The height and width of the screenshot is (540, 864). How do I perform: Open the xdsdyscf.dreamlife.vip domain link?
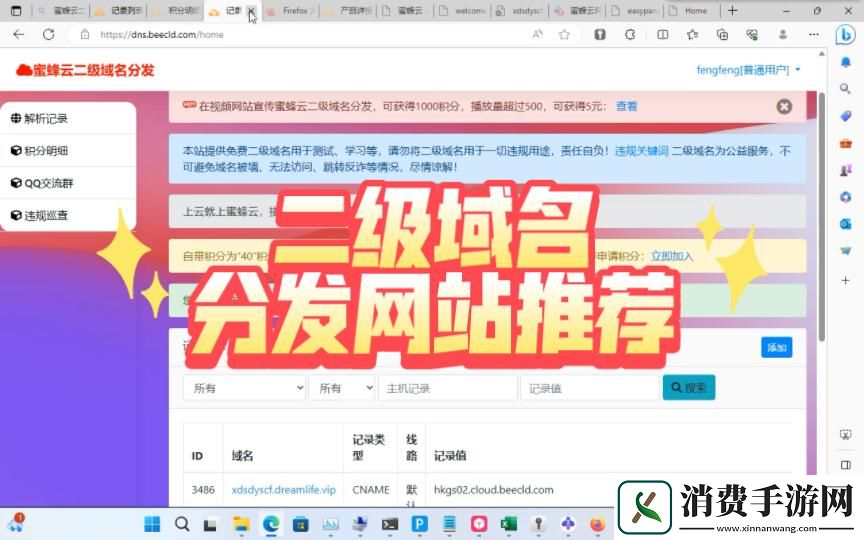click(283, 490)
